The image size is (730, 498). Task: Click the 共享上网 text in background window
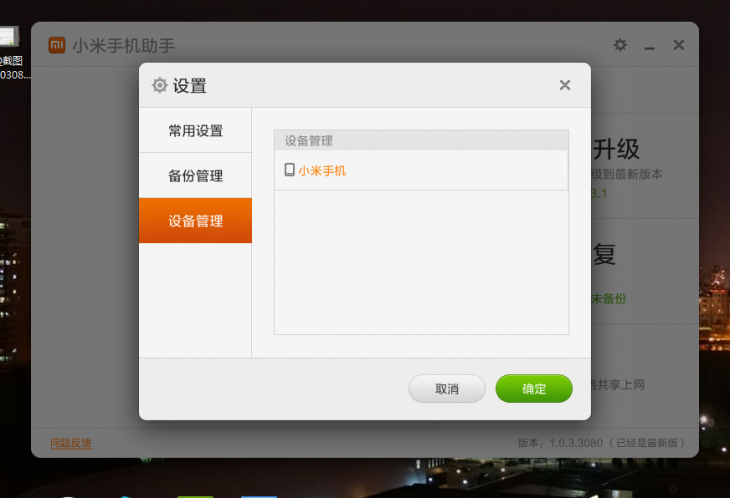coord(621,384)
